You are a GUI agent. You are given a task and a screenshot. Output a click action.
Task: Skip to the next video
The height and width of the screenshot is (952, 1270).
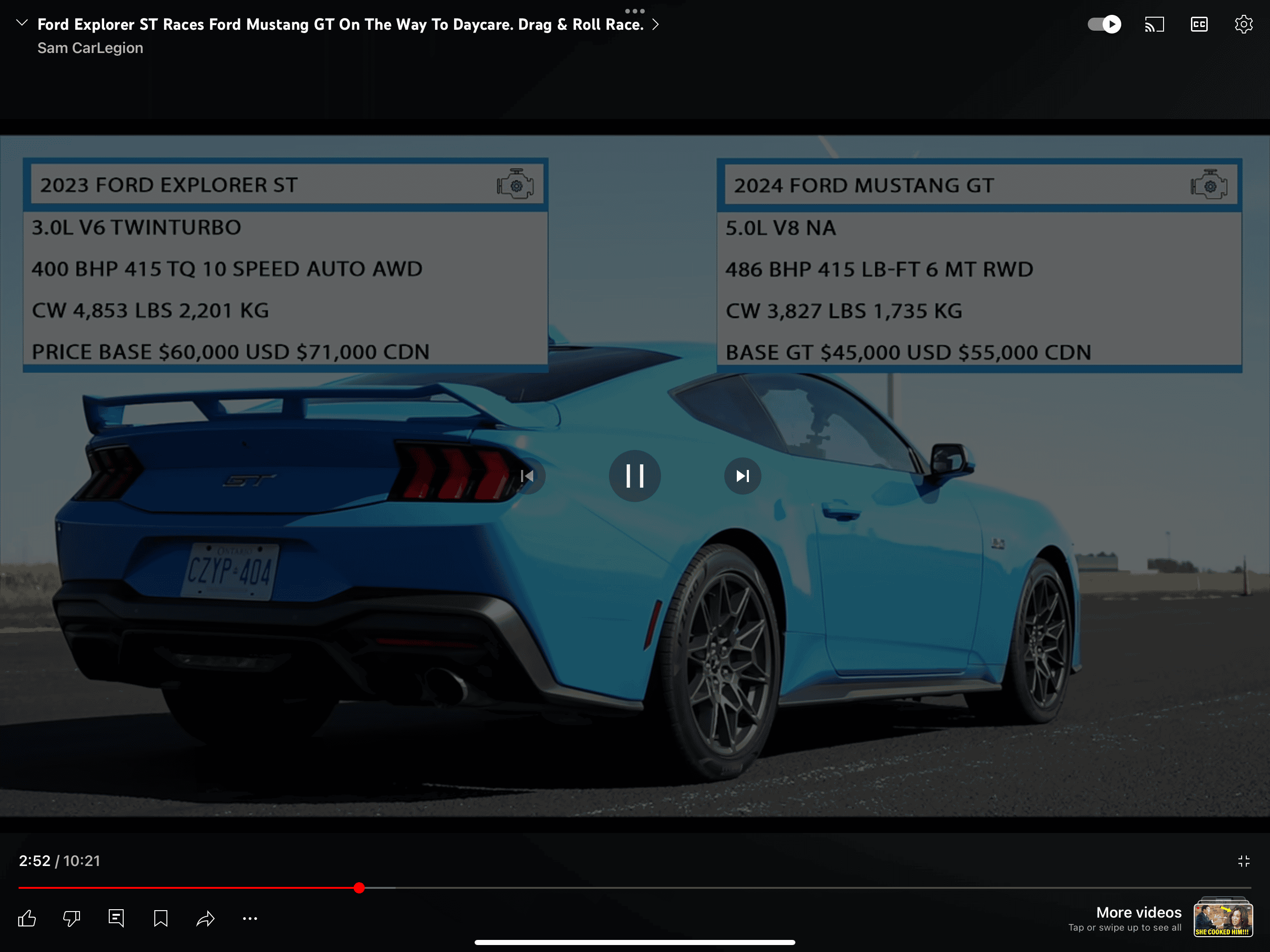[x=742, y=476]
